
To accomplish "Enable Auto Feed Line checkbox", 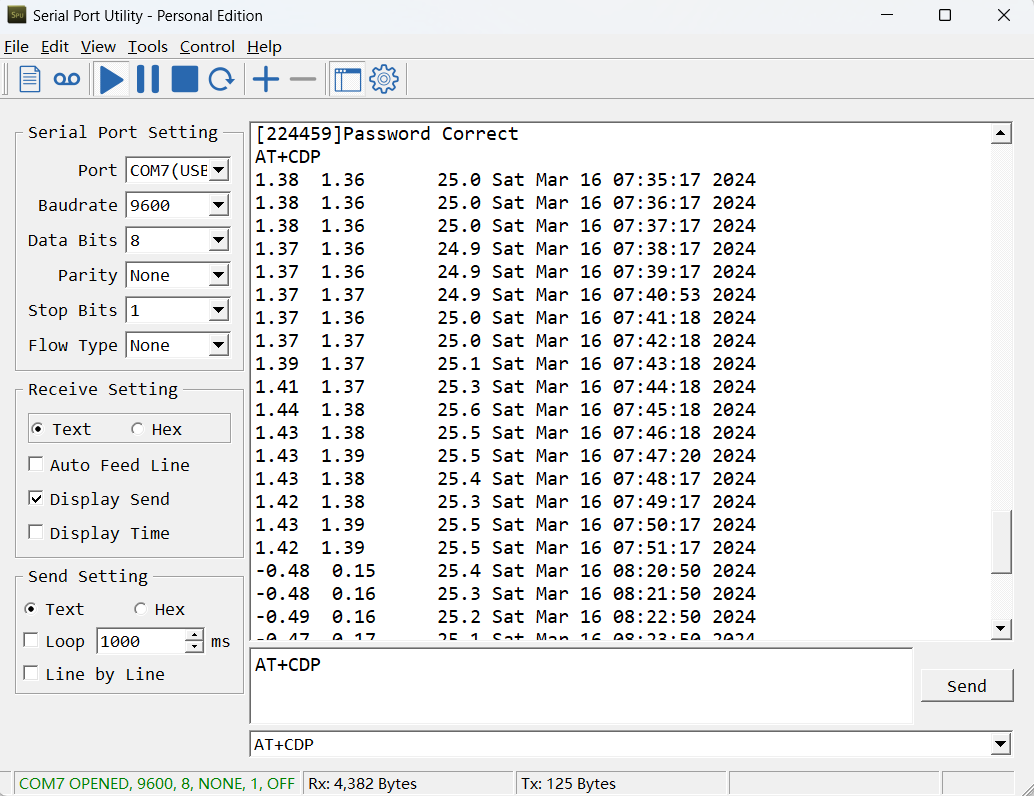I will [36, 464].
